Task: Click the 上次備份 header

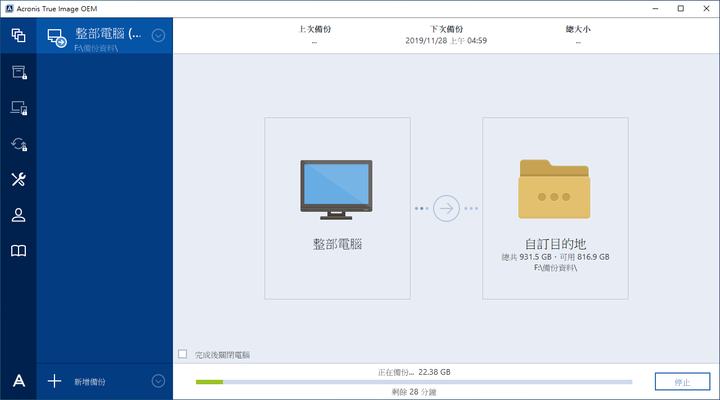Action: (315, 29)
